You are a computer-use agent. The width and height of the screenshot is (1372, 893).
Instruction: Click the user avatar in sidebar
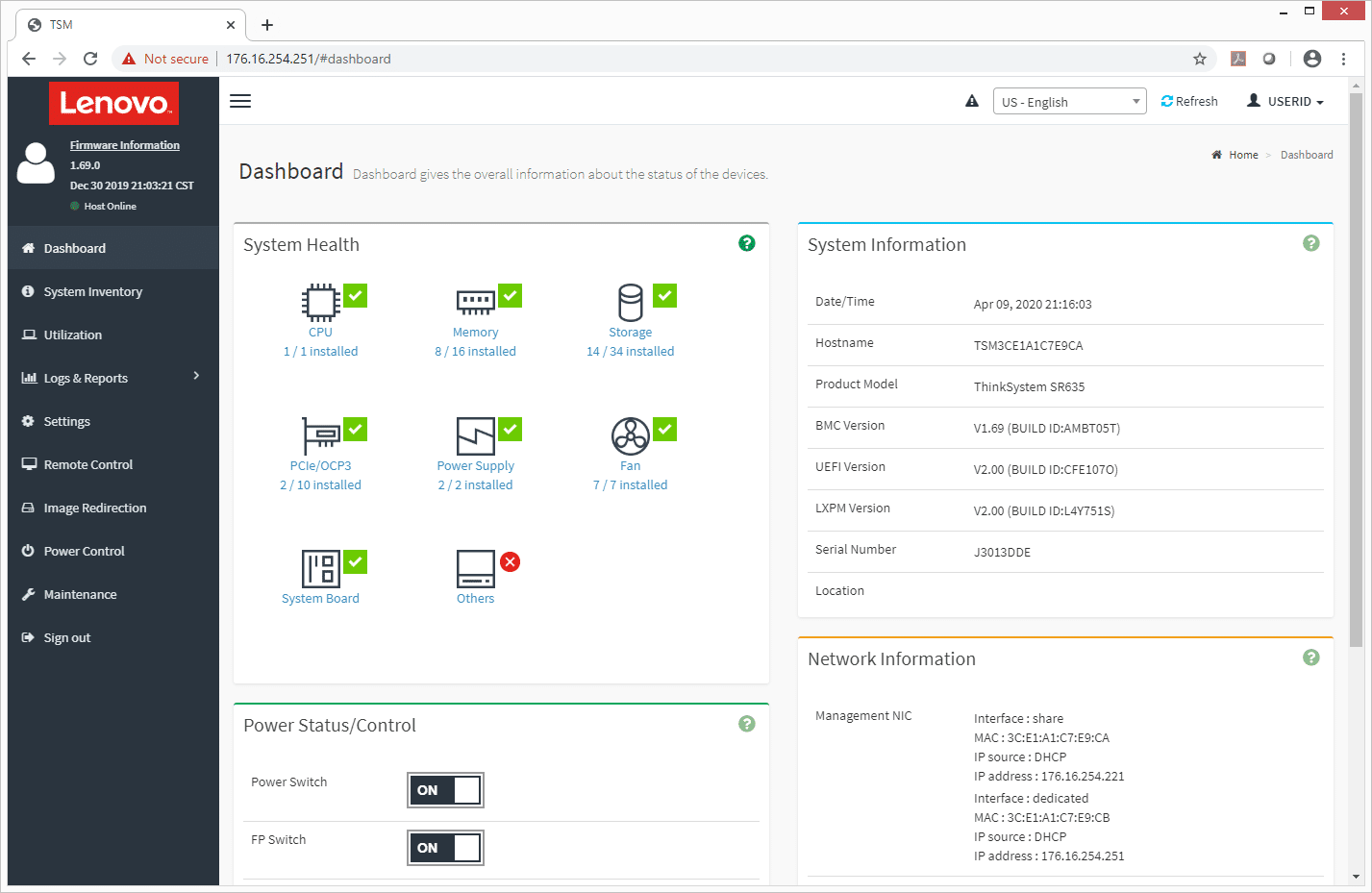point(37,162)
